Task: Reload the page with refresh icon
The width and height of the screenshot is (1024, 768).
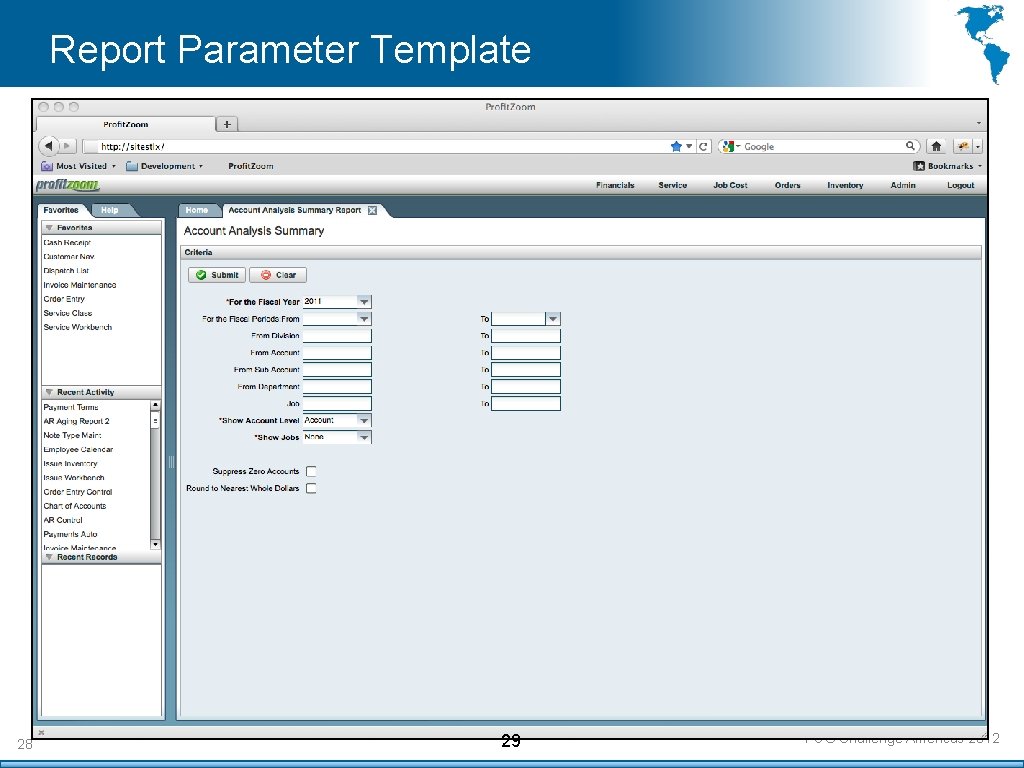Action: point(703,146)
